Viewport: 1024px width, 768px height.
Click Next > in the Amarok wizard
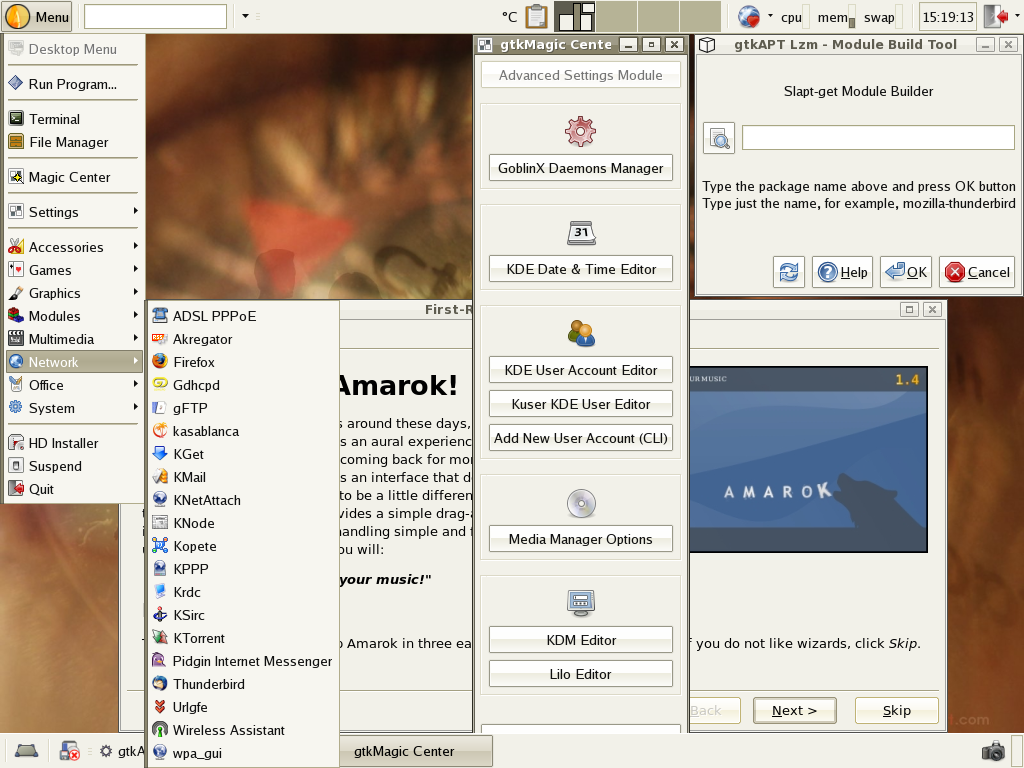(794, 711)
